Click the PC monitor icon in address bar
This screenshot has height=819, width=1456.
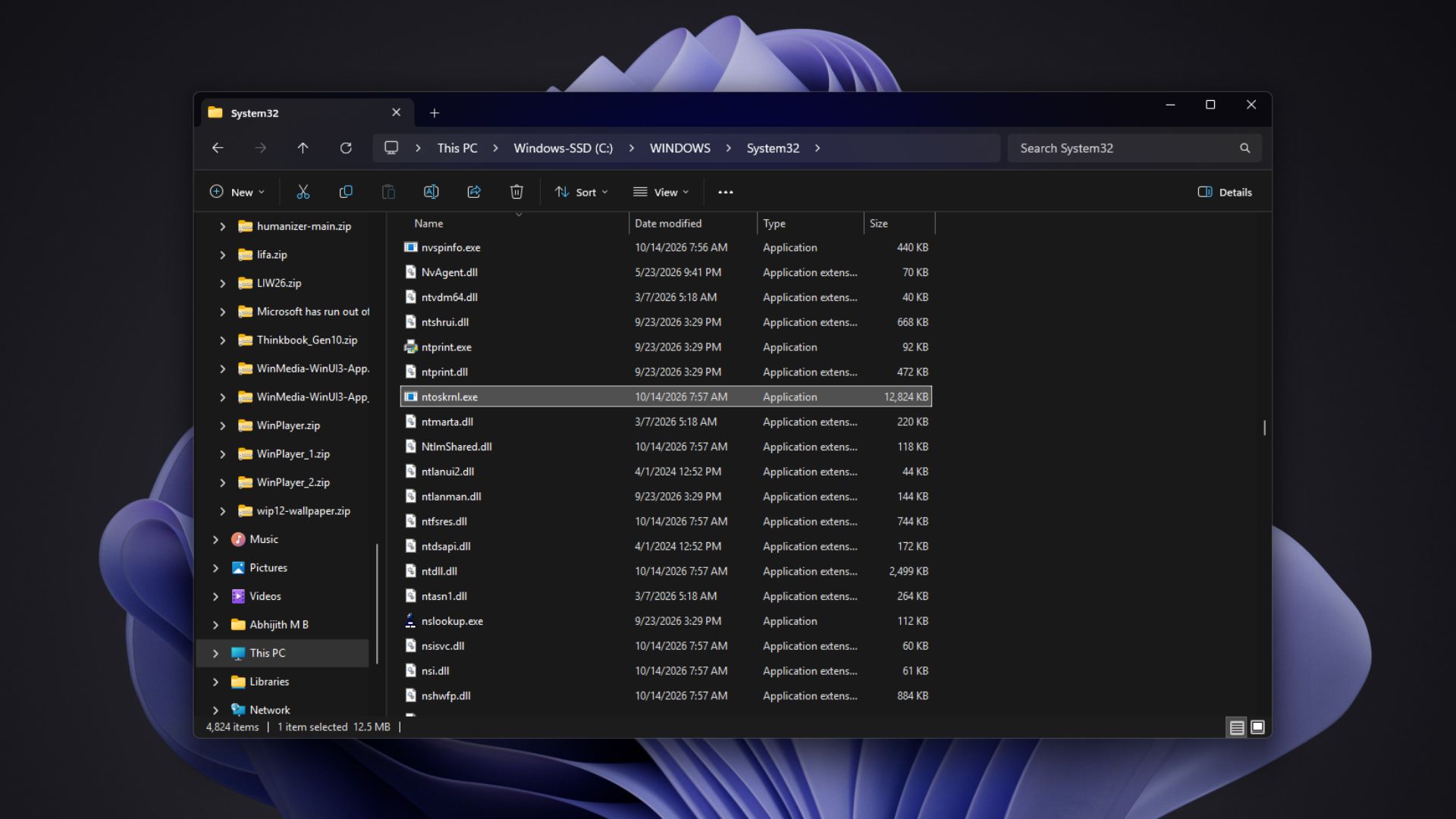click(x=391, y=148)
